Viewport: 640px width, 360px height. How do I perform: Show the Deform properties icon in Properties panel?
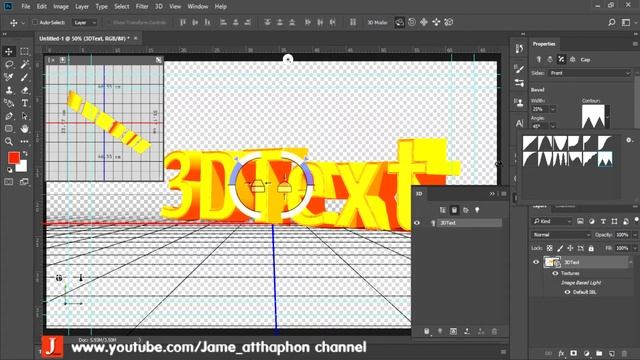pyautogui.click(x=550, y=60)
